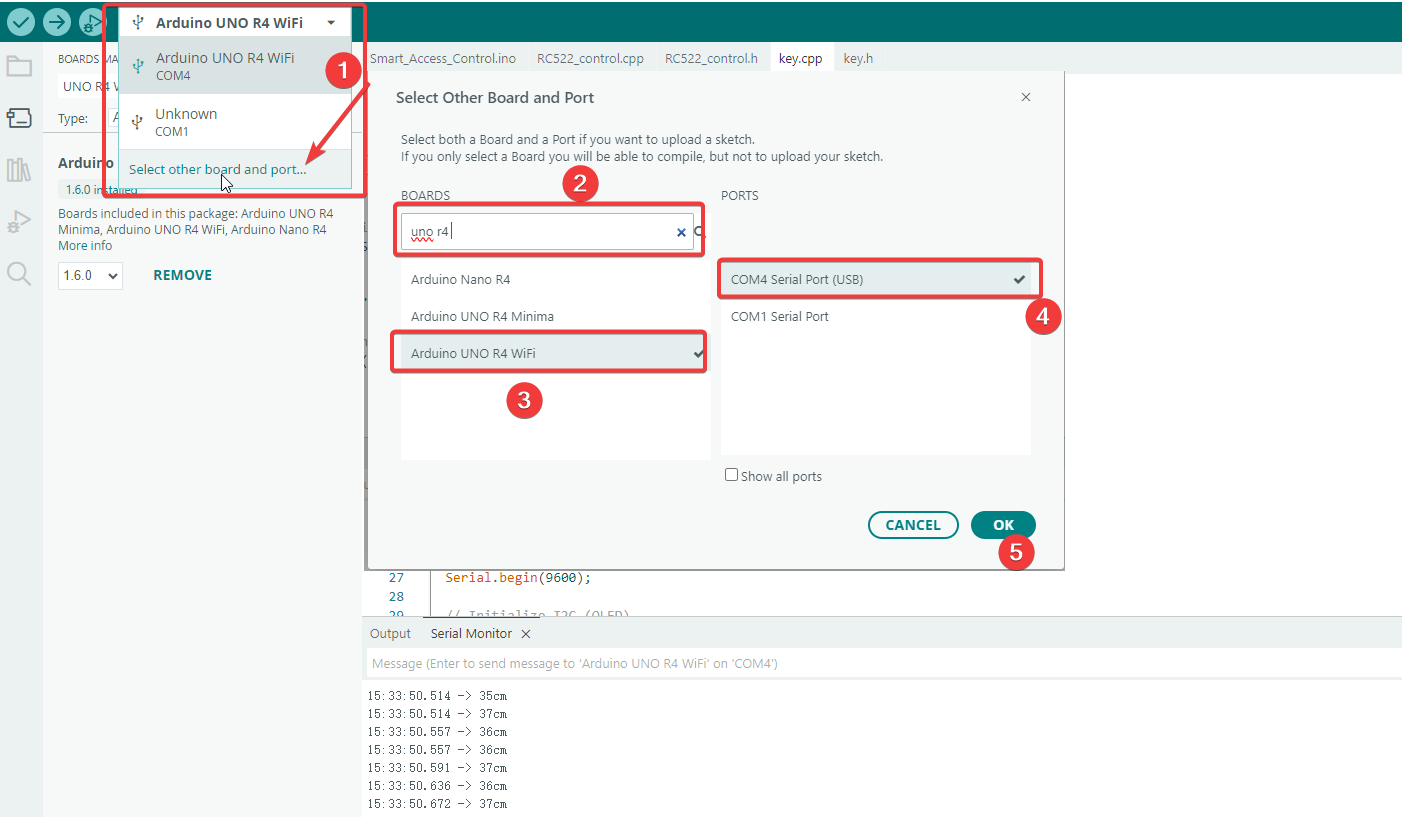Switch to the Smart_Access_Control.ino tab
Screen dimensions: 1402x817
point(443,58)
